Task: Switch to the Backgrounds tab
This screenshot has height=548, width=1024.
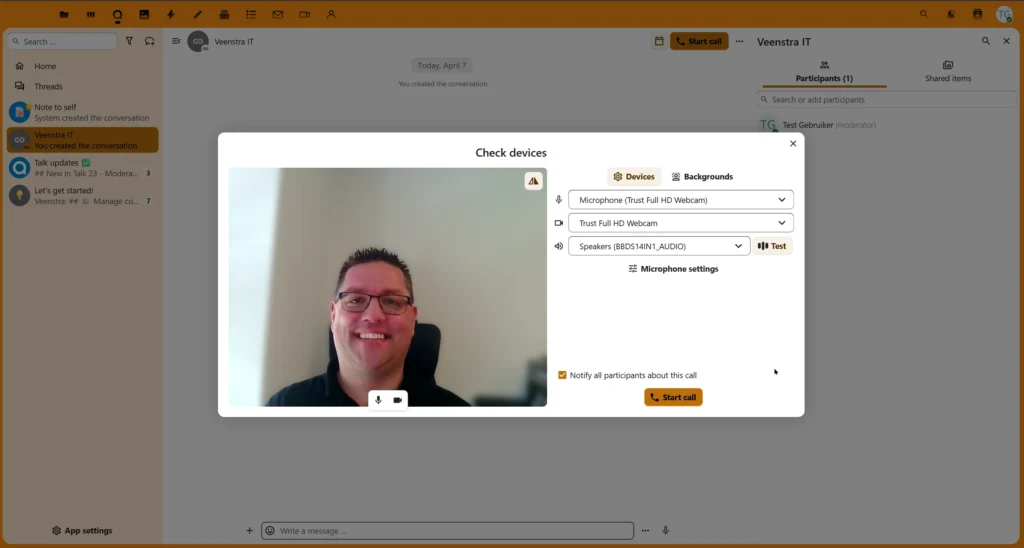Action: click(702, 177)
